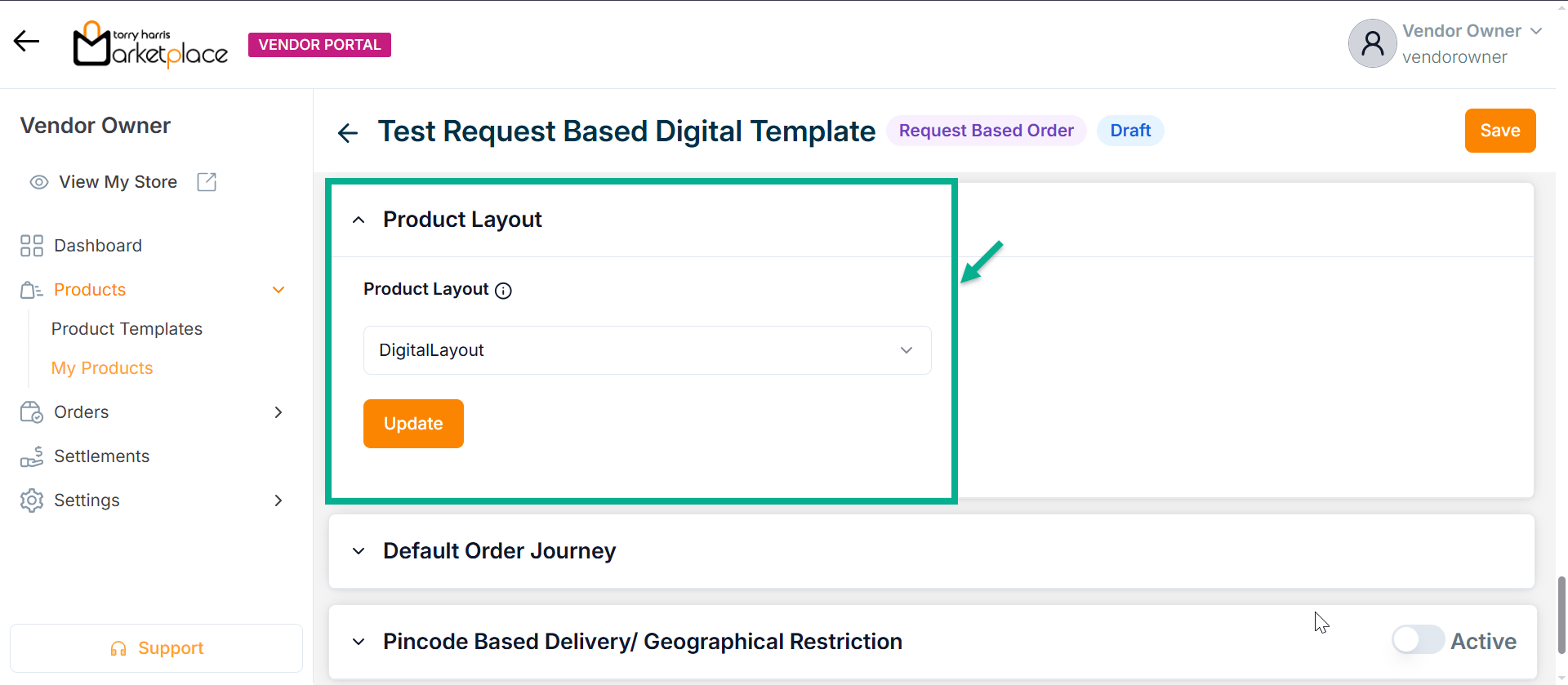Click the Settings gear icon
The width and height of the screenshot is (1568, 685).
click(x=32, y=500)
